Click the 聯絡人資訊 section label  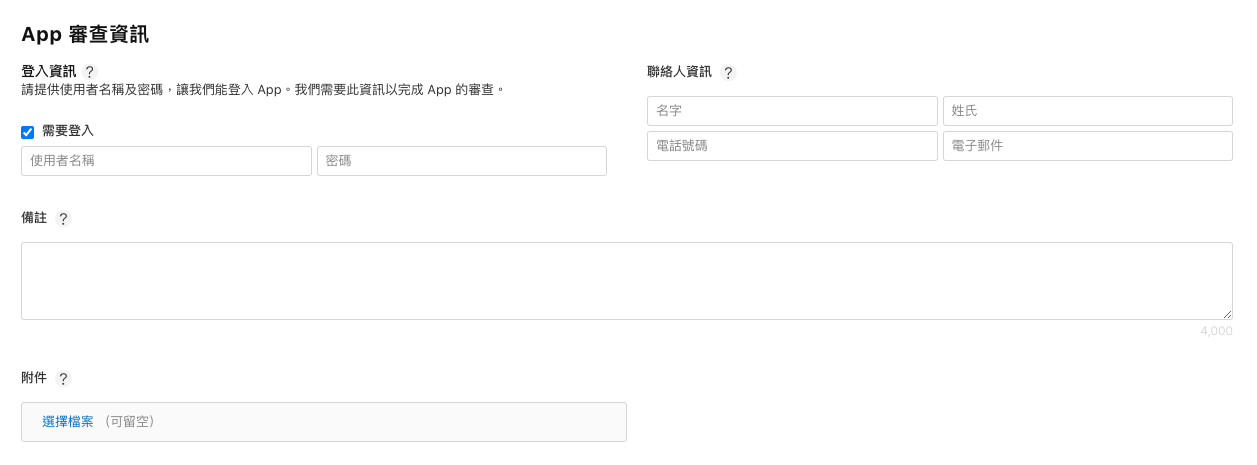point(680,72)
